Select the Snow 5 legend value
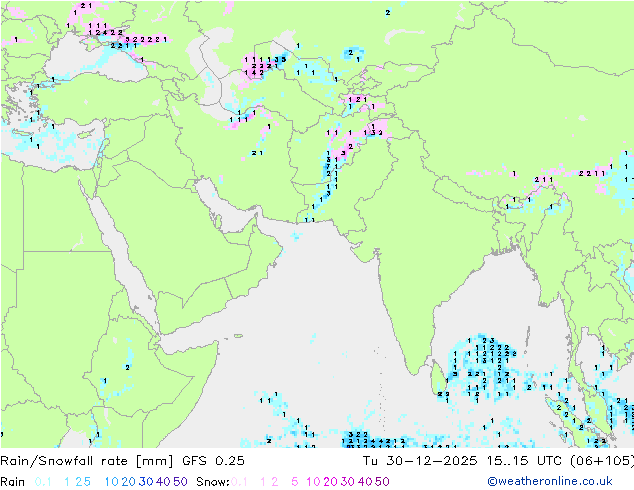The height and width of the screenshot is (490, 634). tap(295, 482)
